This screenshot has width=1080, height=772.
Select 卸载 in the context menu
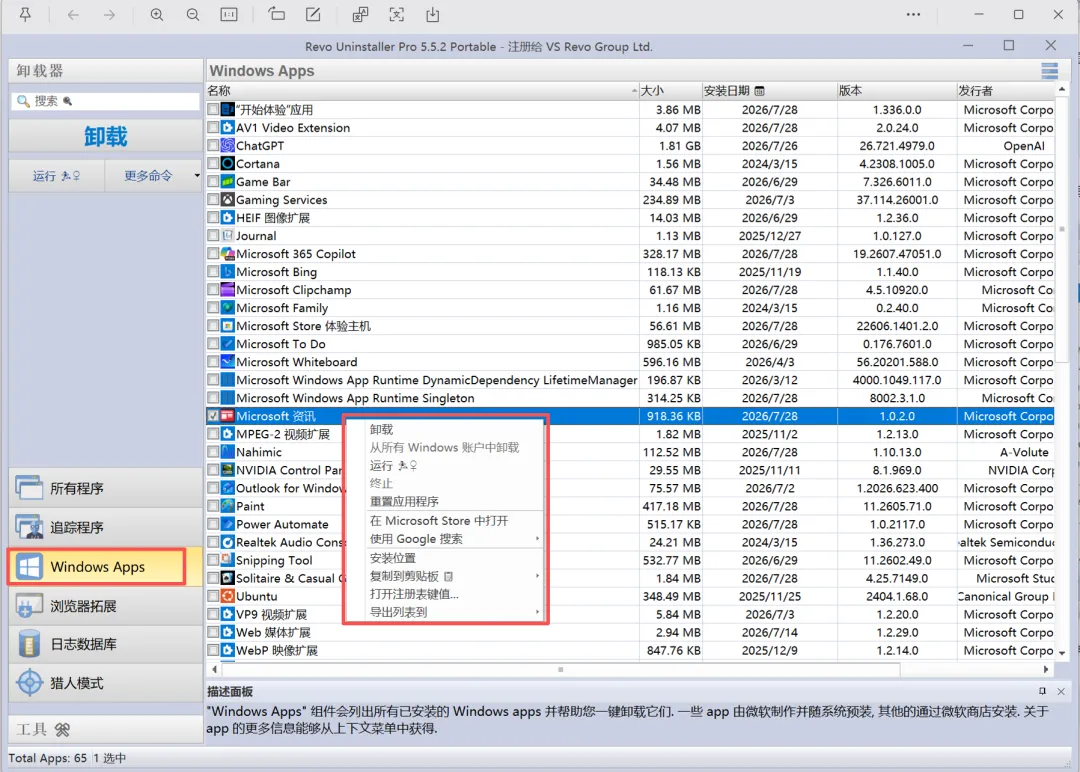pyautogui.click(x=382, y=429)
